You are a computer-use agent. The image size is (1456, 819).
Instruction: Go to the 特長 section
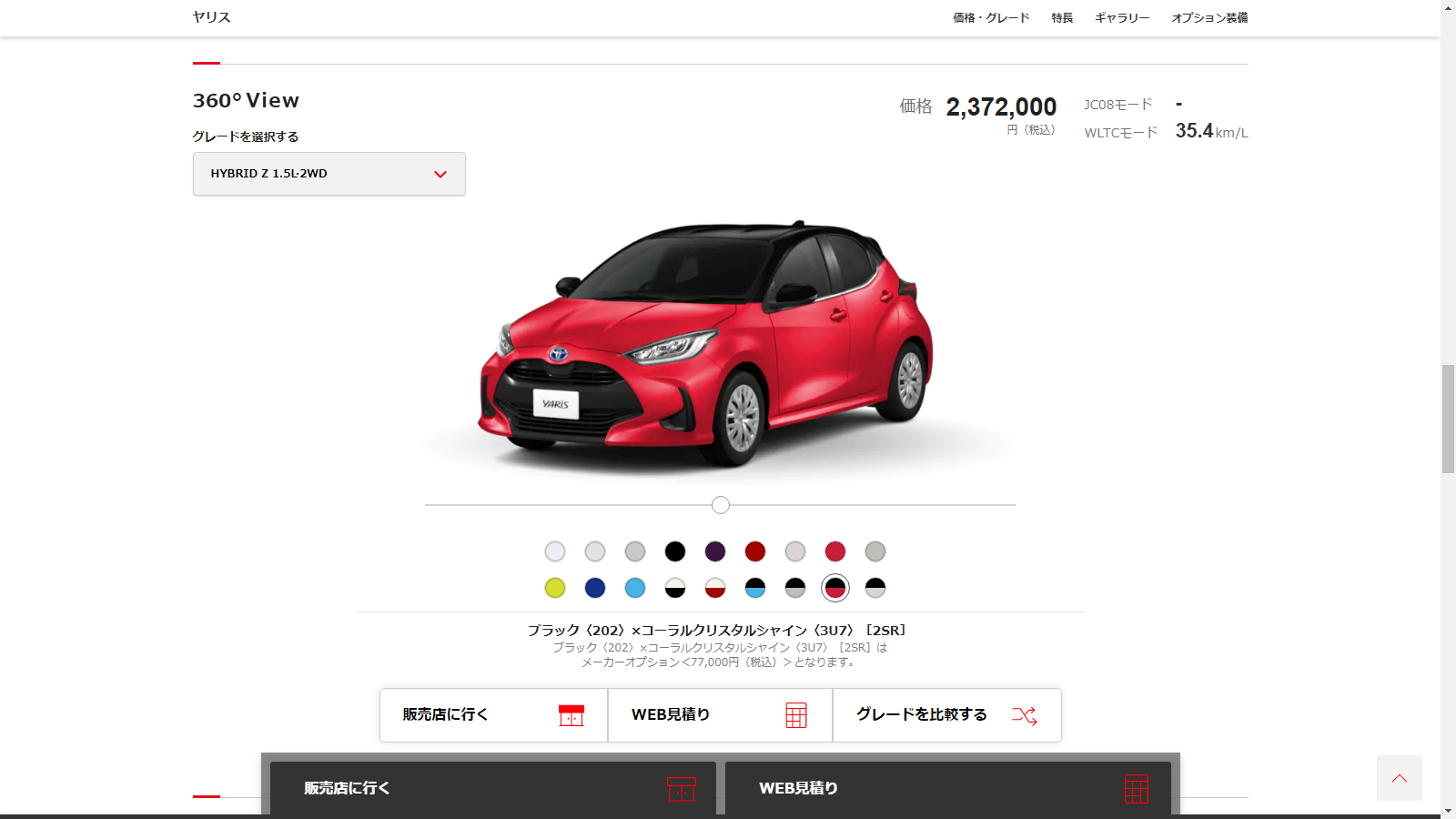[1062, 17]
